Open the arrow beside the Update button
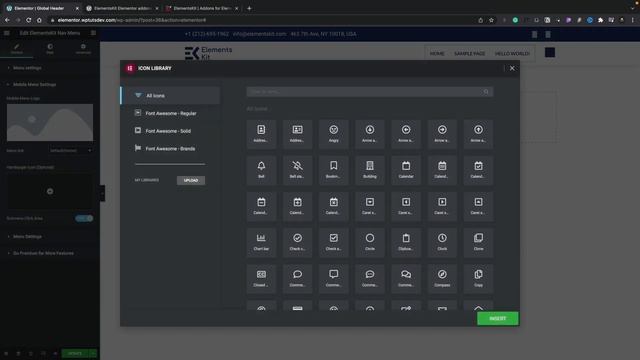 [x=93, y=353]
